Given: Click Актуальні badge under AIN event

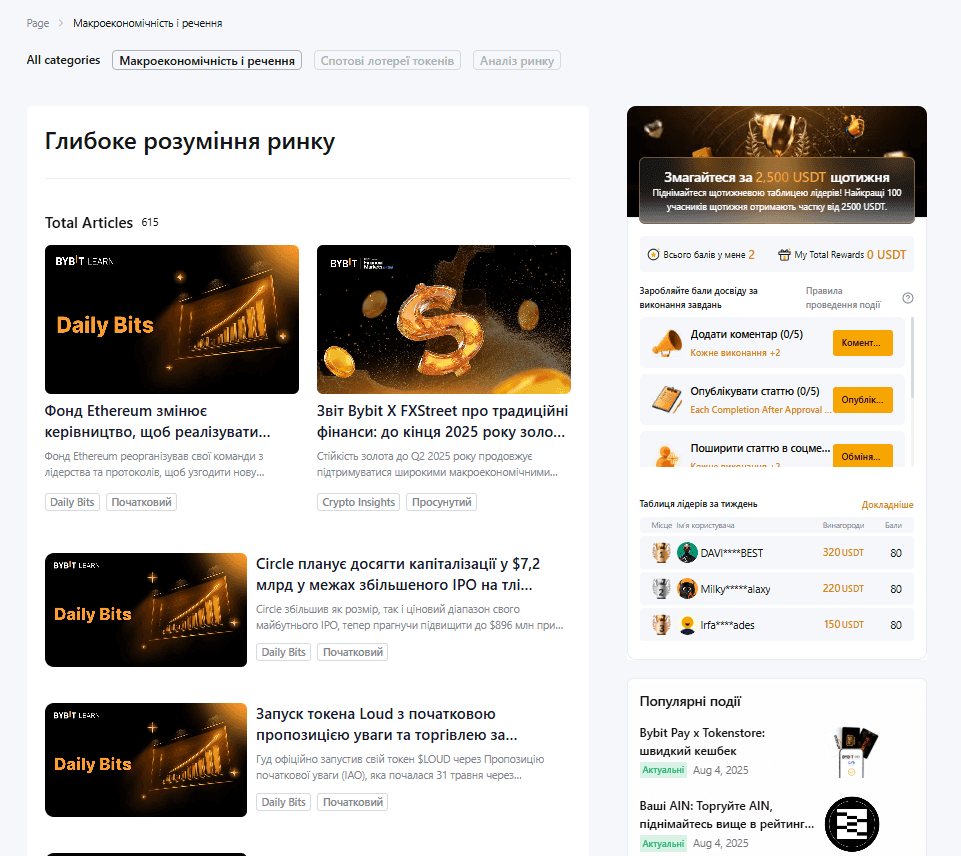Looking at the screenshot, I should click(663, 844).
